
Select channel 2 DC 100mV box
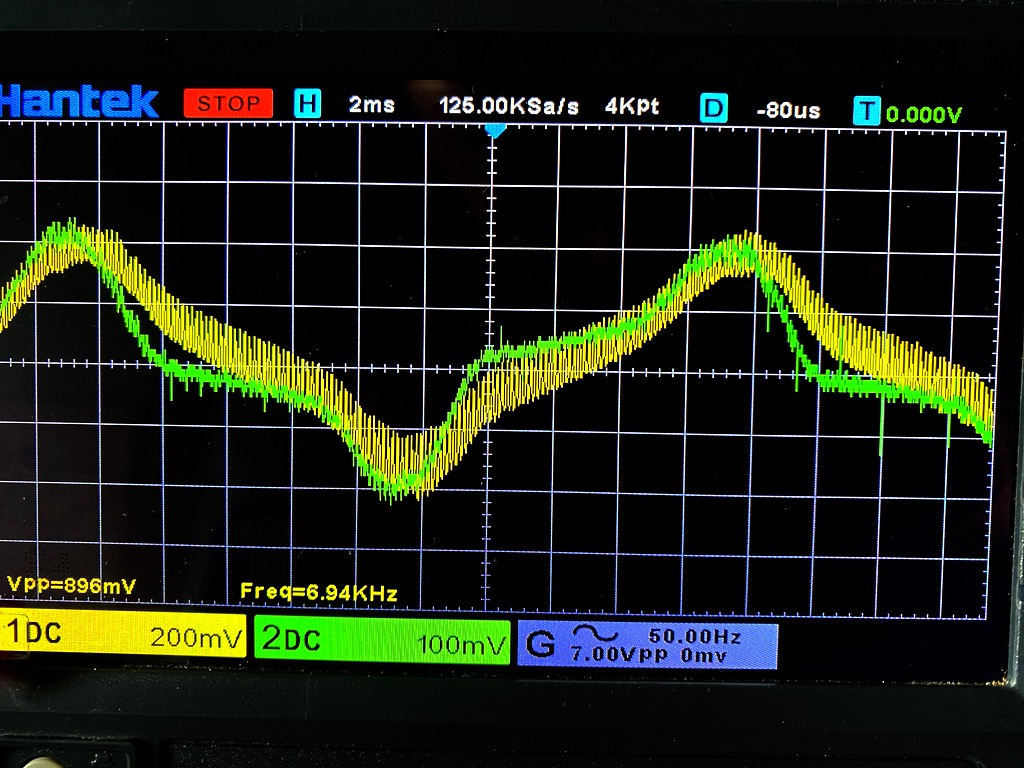[x=382, y=641]
